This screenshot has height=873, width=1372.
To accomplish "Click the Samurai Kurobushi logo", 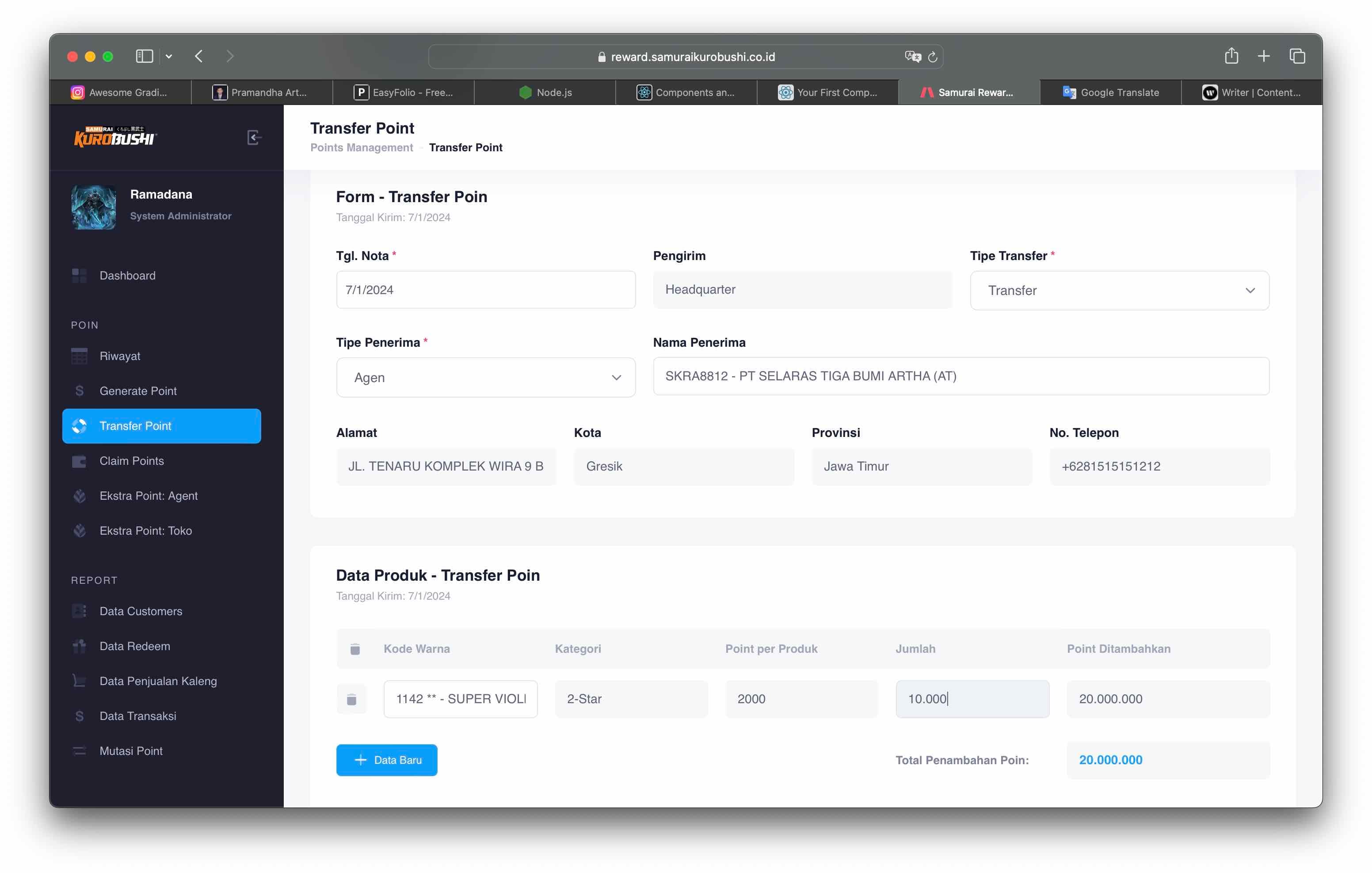I will (115, 137).
